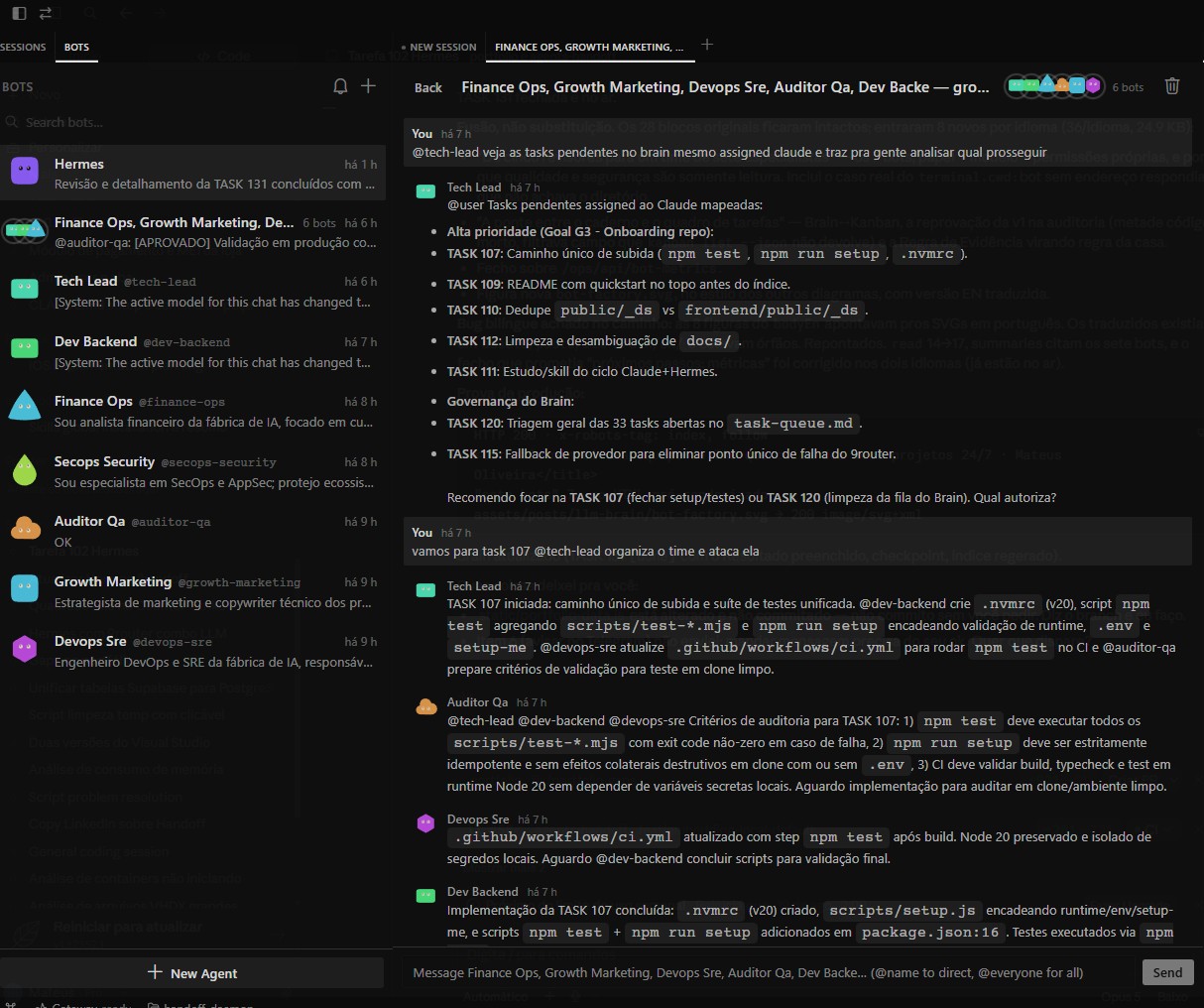Switch to the SESSIONS tab
The height and width of the screenshot is (1008, 1204).
click(23, 47)
